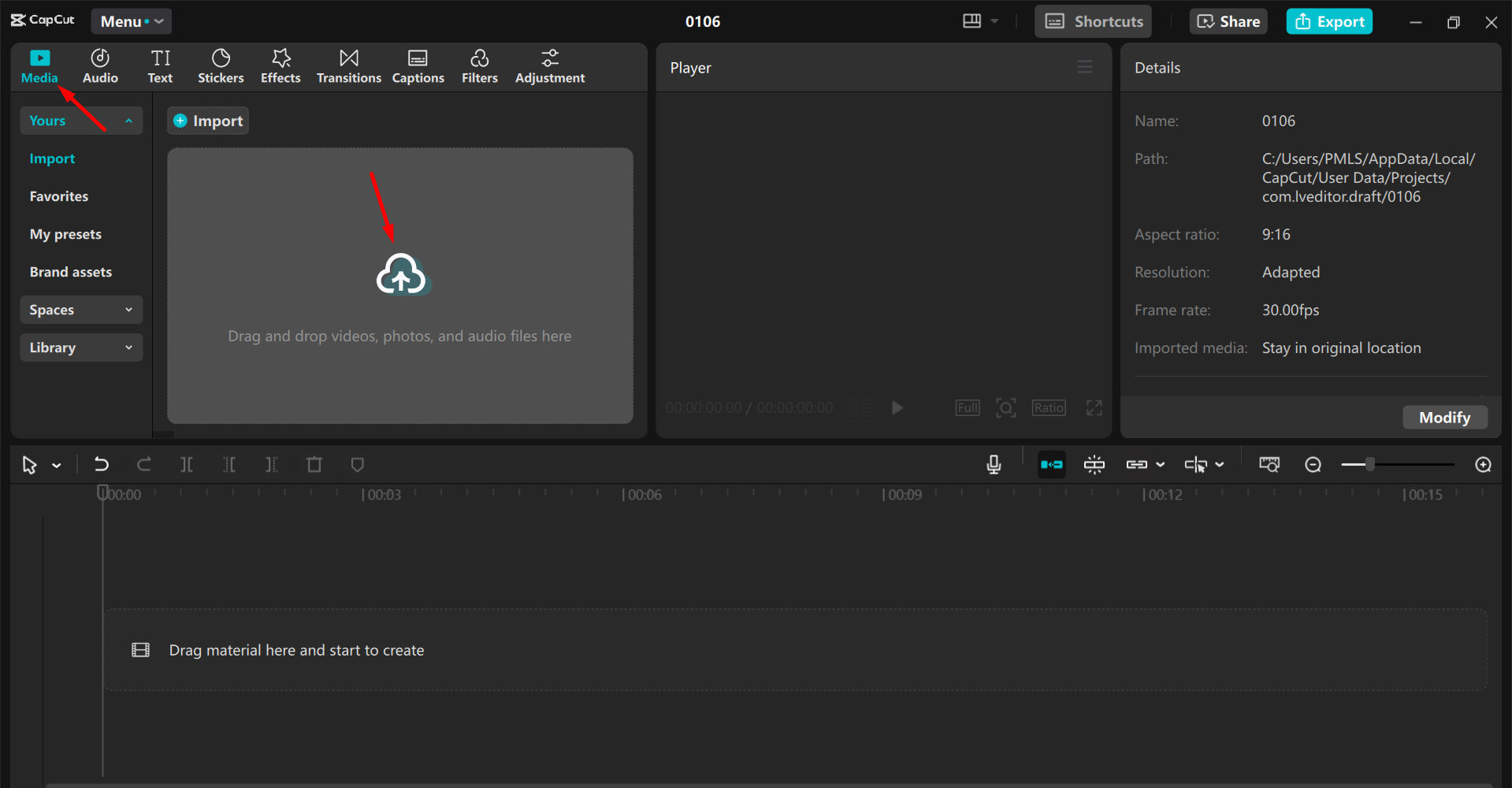
Task: Expand the Spaces section
Action: [x=81, y=310]
